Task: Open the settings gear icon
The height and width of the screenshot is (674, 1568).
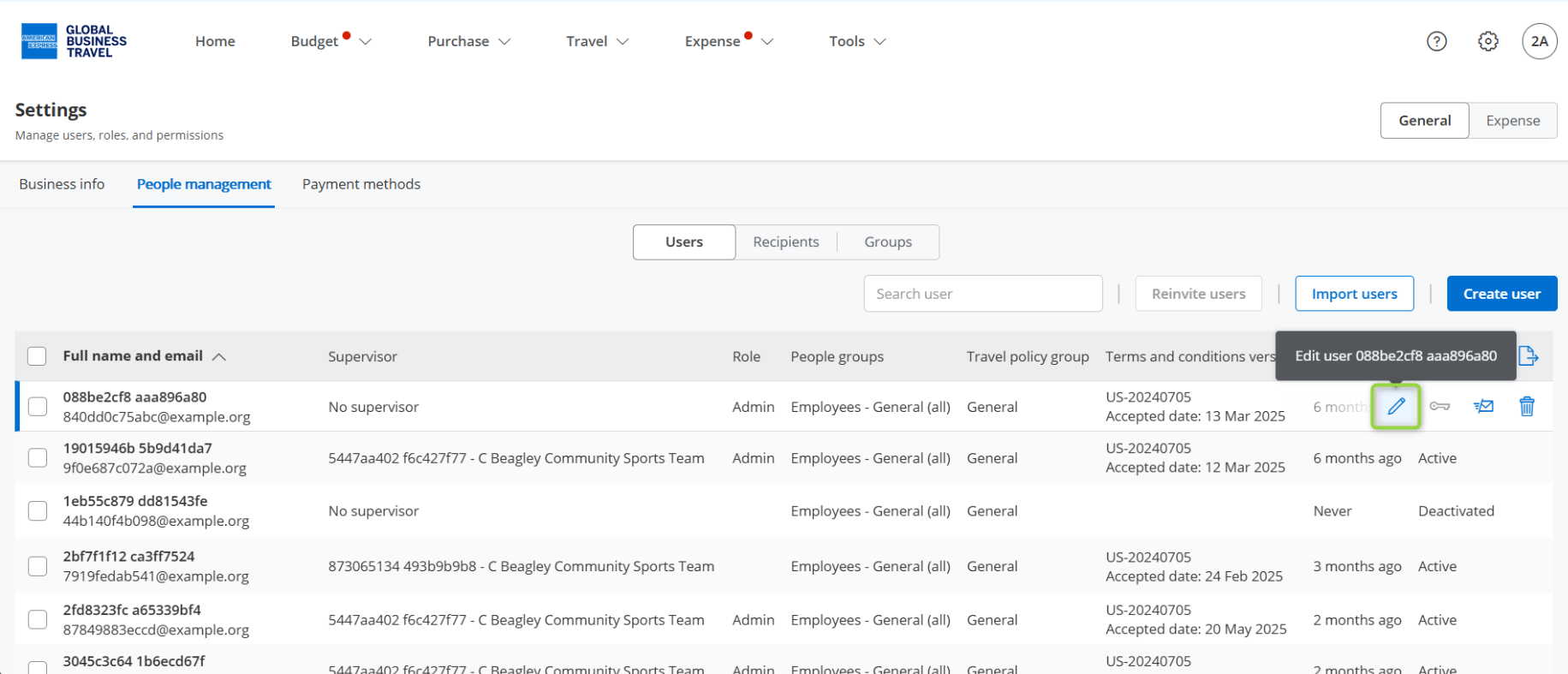Action: coord(1488,41)
